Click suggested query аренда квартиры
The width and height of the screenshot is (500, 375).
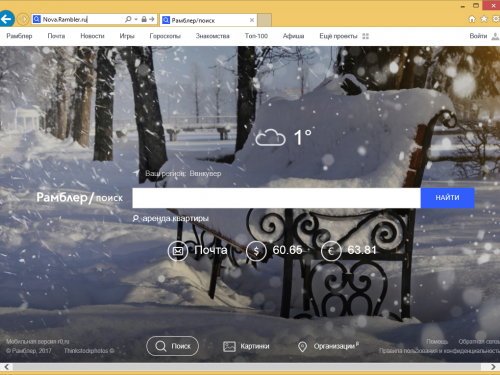(x=176, y=218)
